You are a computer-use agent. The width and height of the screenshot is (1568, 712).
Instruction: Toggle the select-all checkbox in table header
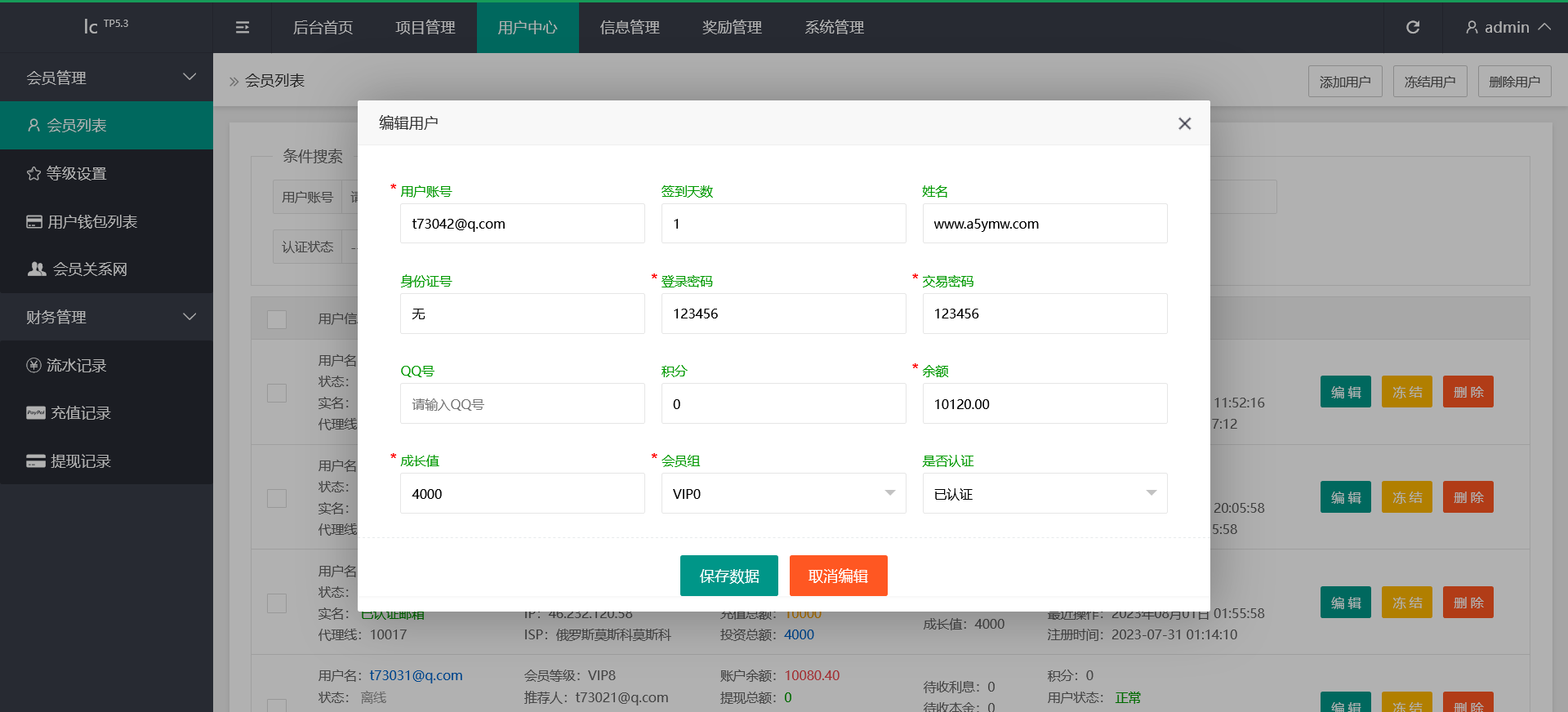coord(277,319)
